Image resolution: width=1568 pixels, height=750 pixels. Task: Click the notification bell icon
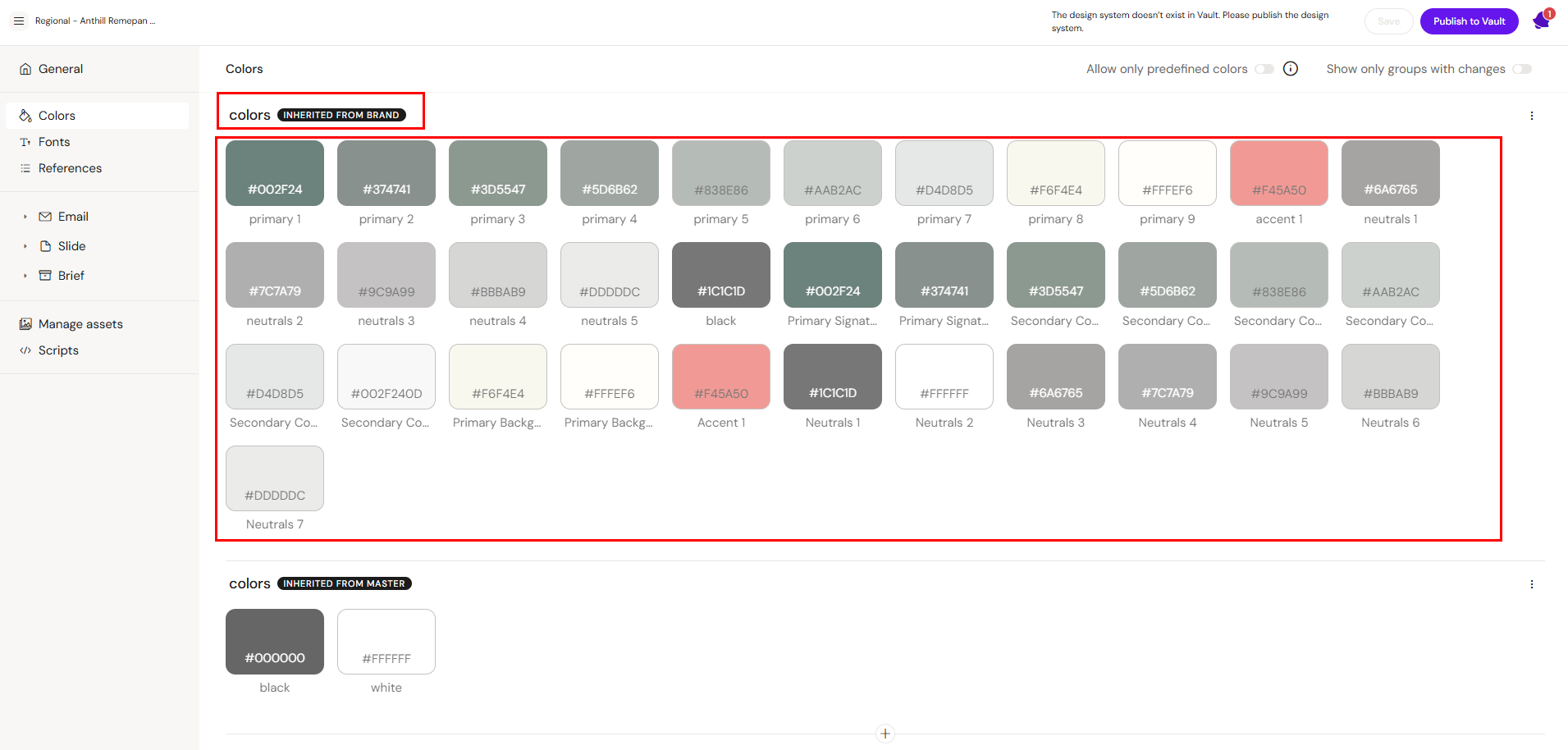(x=1541, y=21)
